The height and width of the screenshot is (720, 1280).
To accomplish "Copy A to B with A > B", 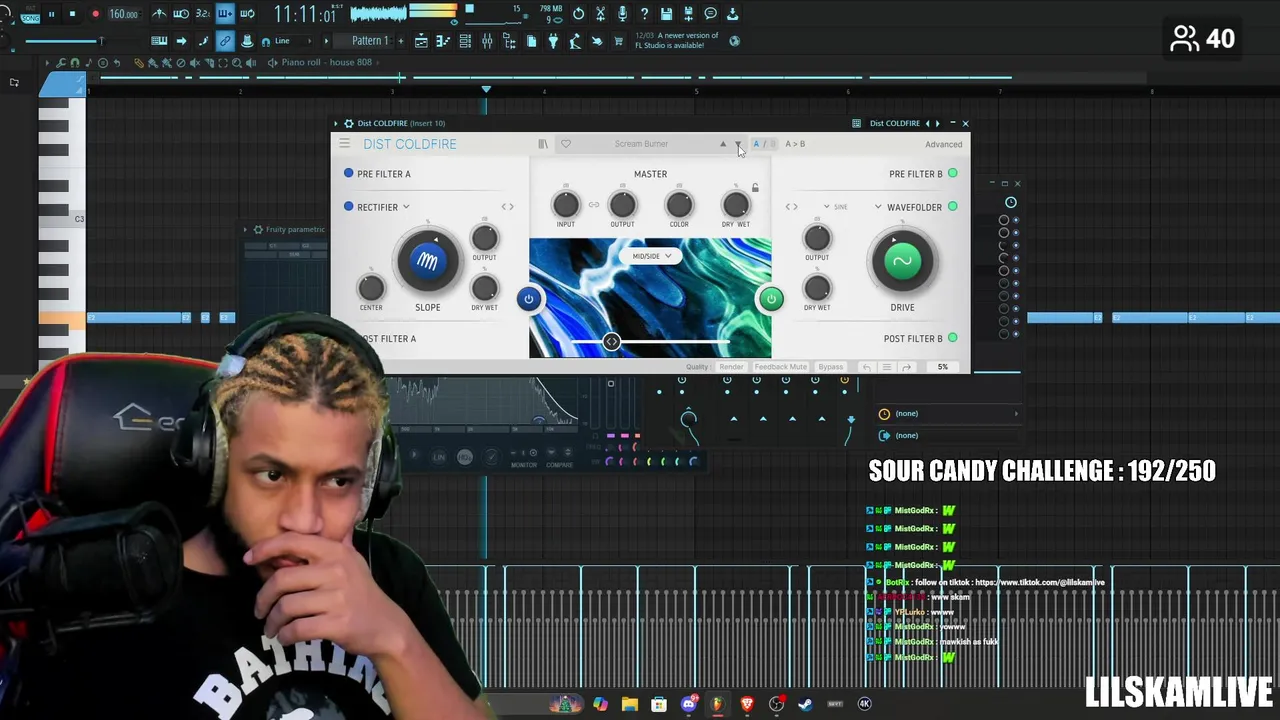I will click(795, 144).
